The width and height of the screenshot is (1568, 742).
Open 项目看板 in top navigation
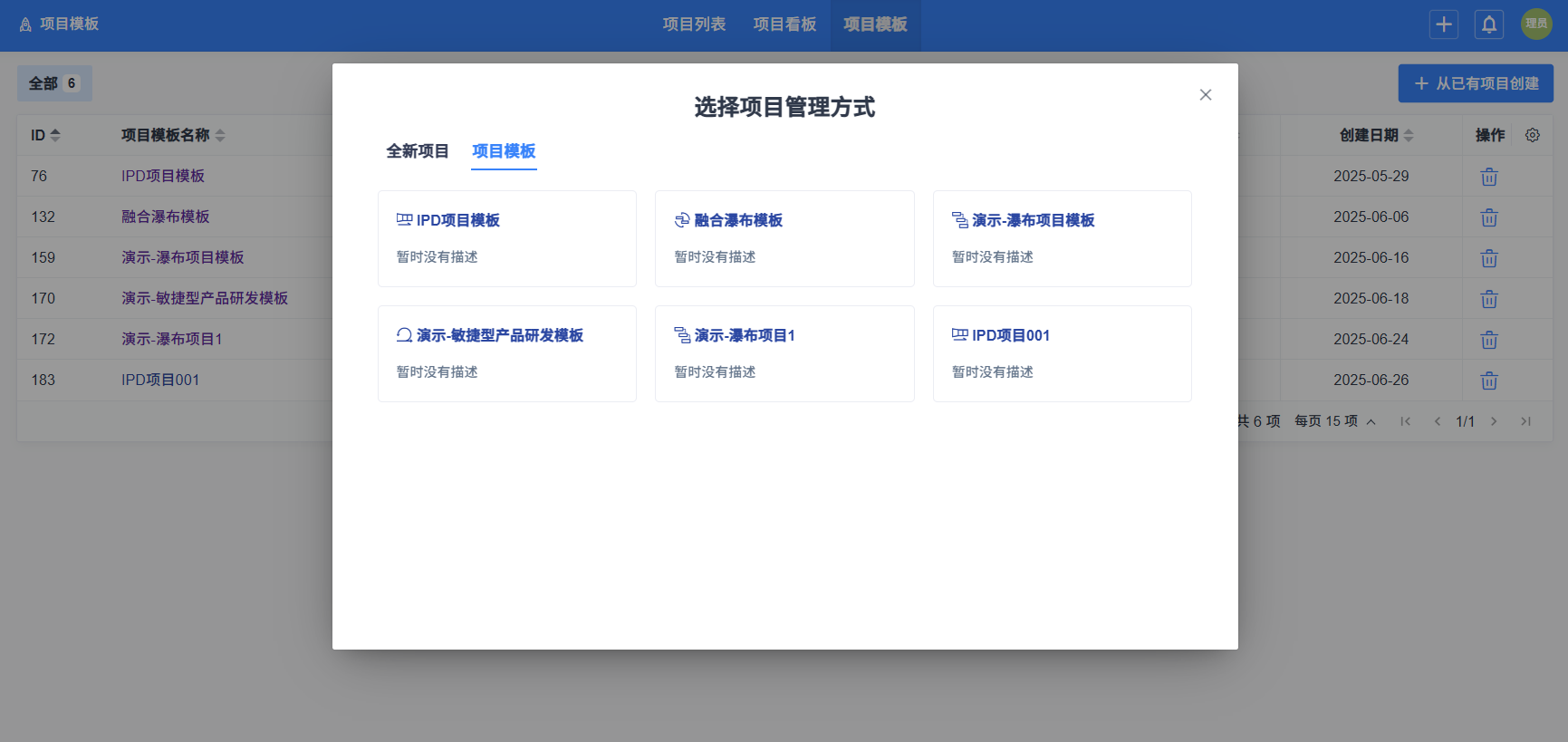point(784,24)
